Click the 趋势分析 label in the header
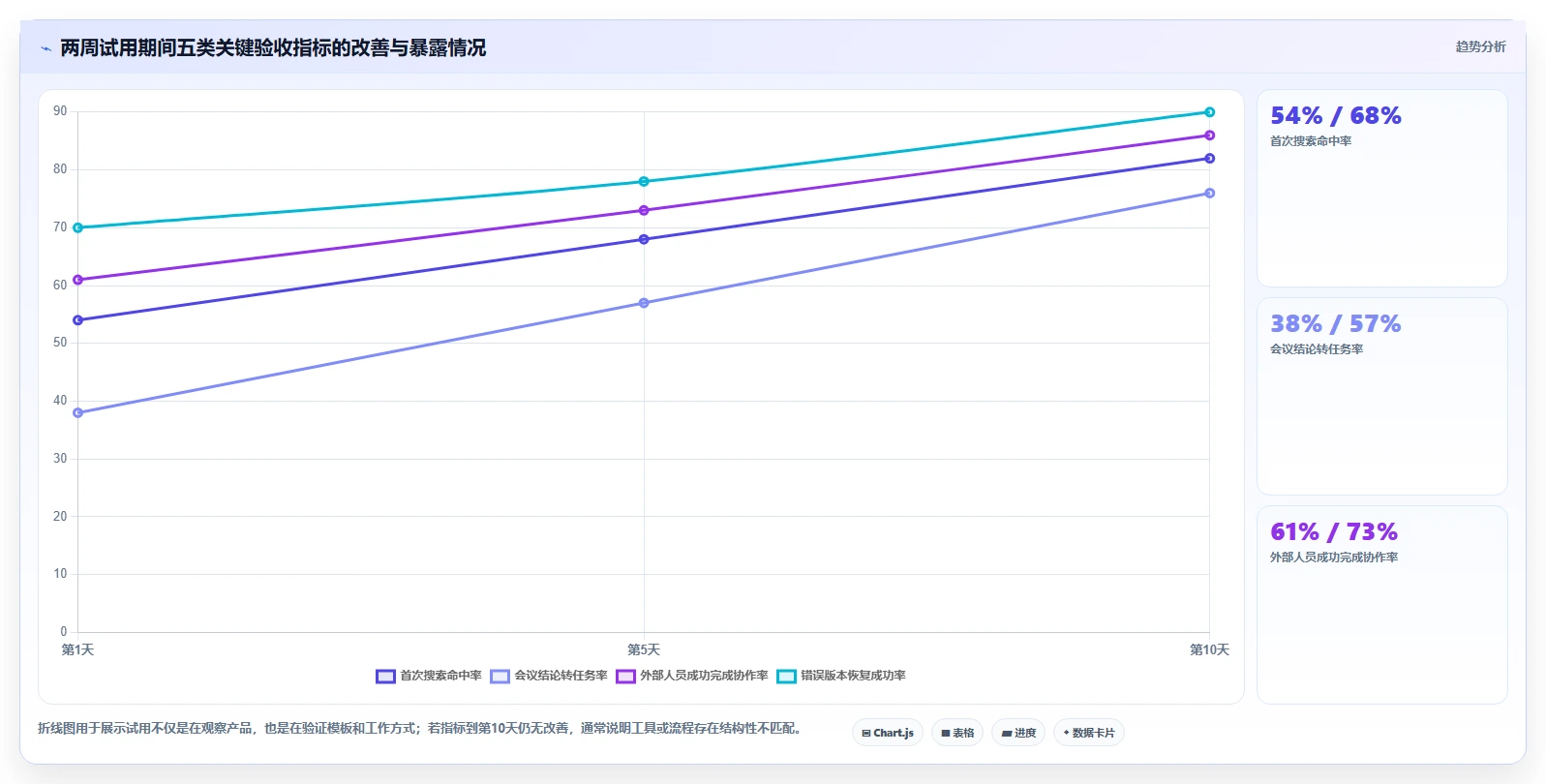Screen dimensions: 1546x784 click(1480, 46)
